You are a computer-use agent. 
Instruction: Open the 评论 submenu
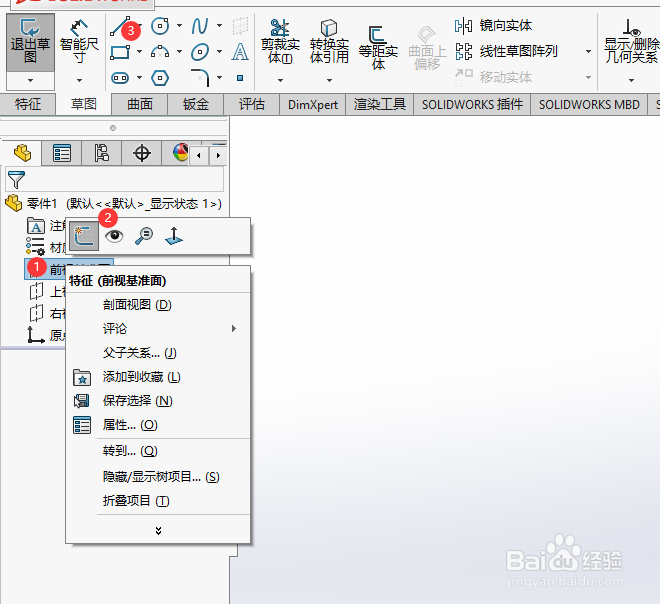pyautogui.click(x=158, y=328)
